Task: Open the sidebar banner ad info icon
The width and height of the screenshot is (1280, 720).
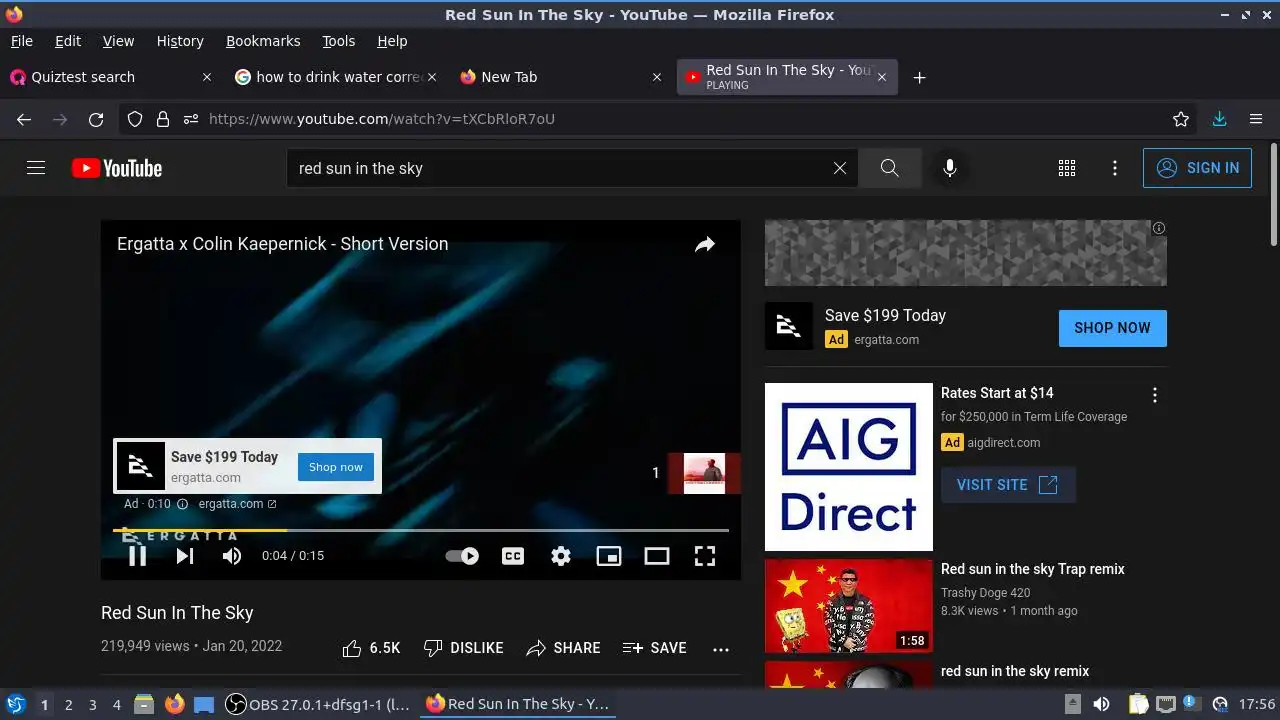Action: click(1159, 228)
